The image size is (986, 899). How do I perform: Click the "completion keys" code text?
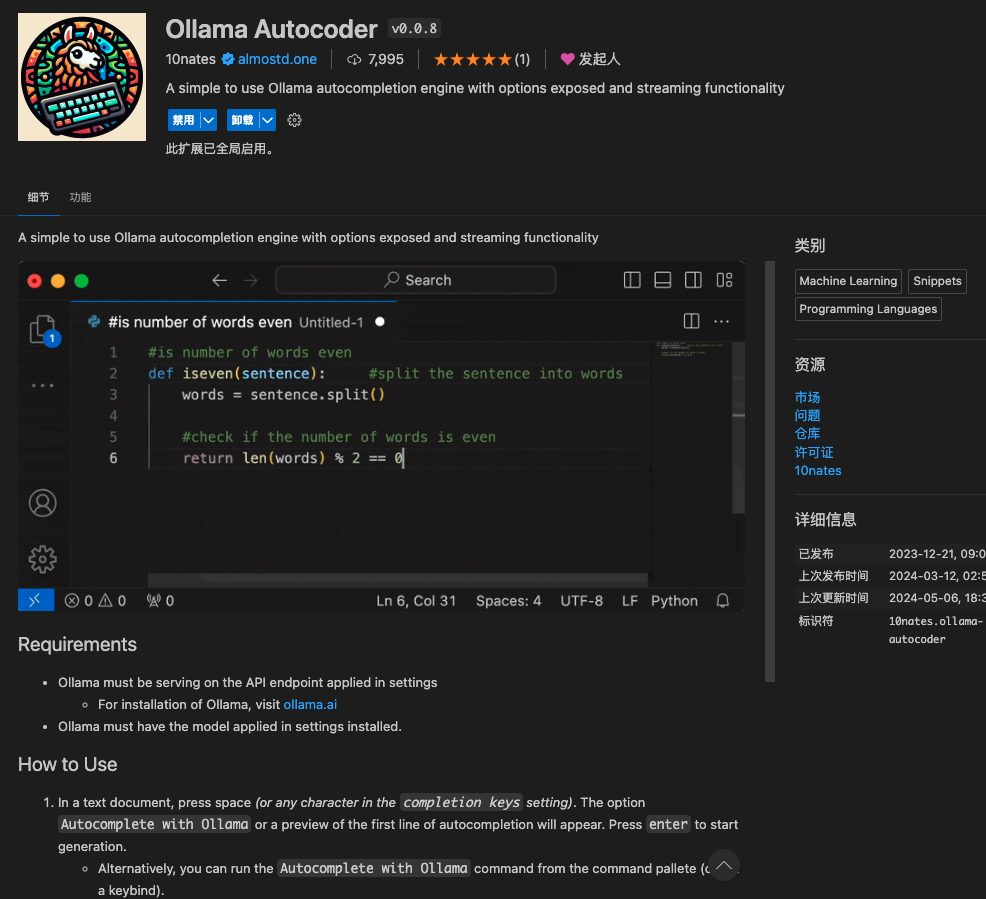tap(461, 803)
